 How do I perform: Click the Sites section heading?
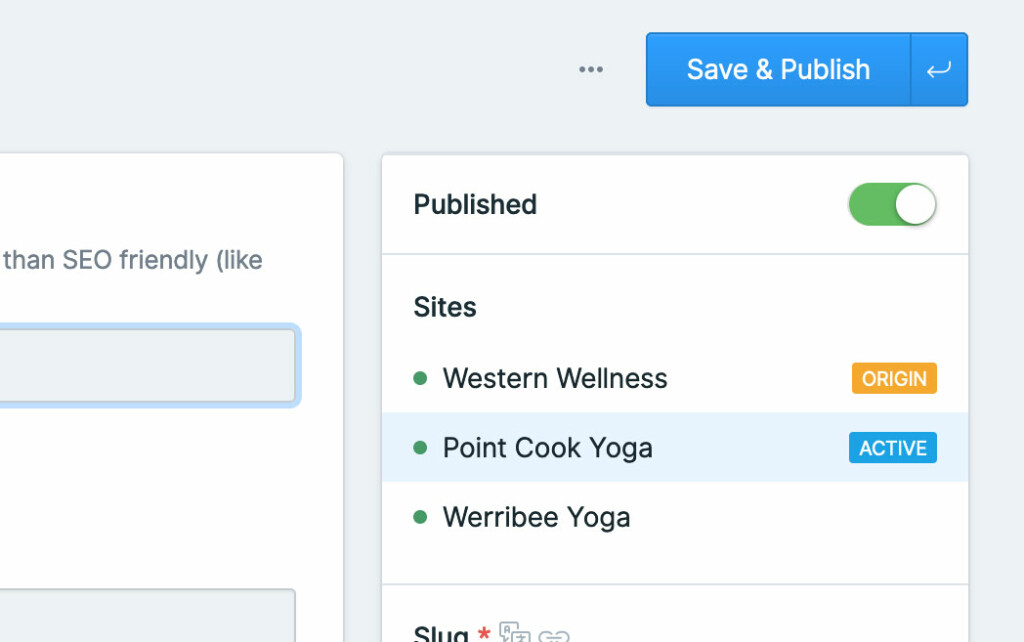tap(444, 307)
